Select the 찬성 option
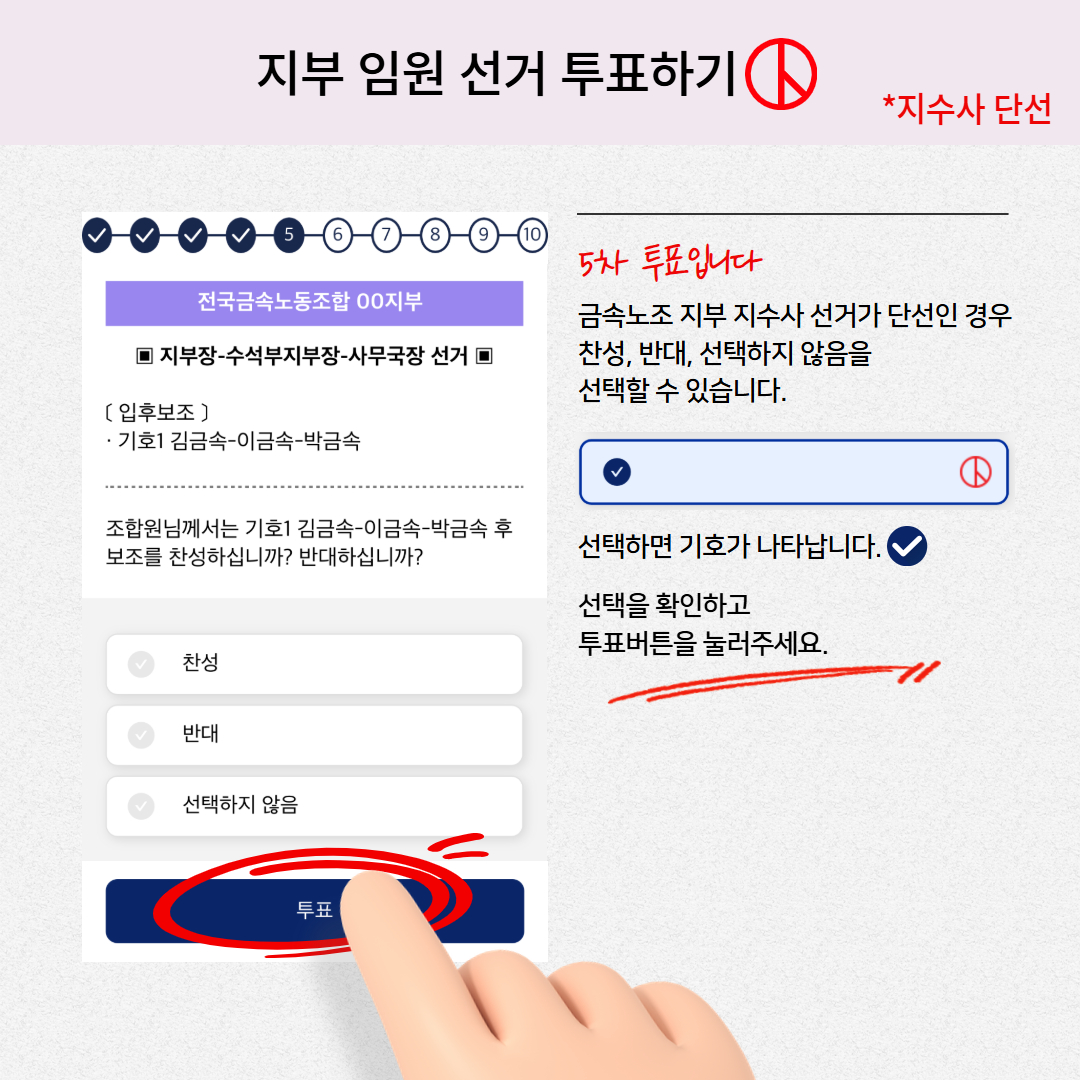The image size is (1080, 1080). point(314,664)
